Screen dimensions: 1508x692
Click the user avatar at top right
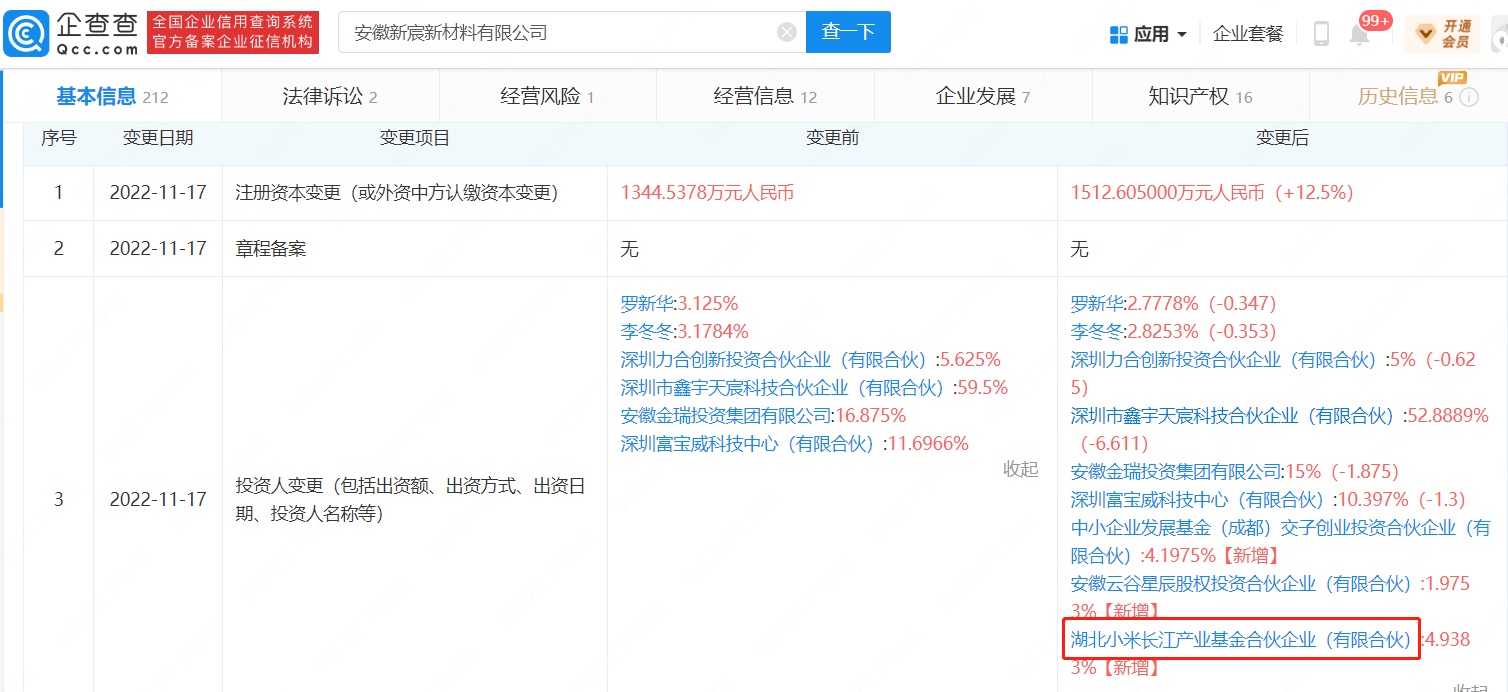point(1498,34)
